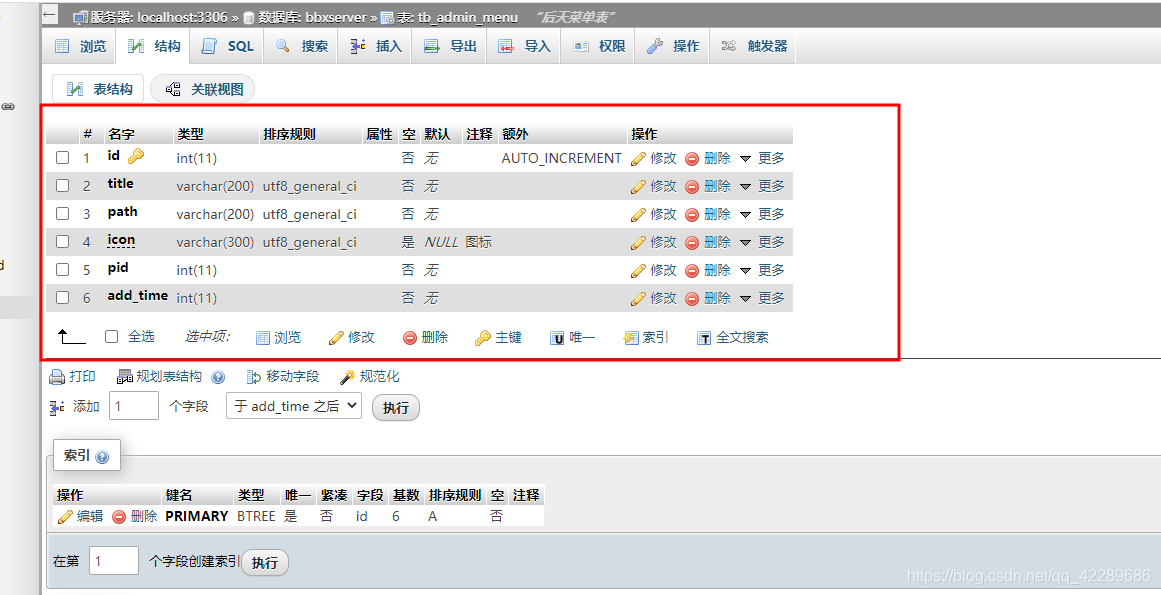Expand 更多 dropdown for pid row
The width and height of the screenshot is (1161, 595).
[x=762, y=270]
